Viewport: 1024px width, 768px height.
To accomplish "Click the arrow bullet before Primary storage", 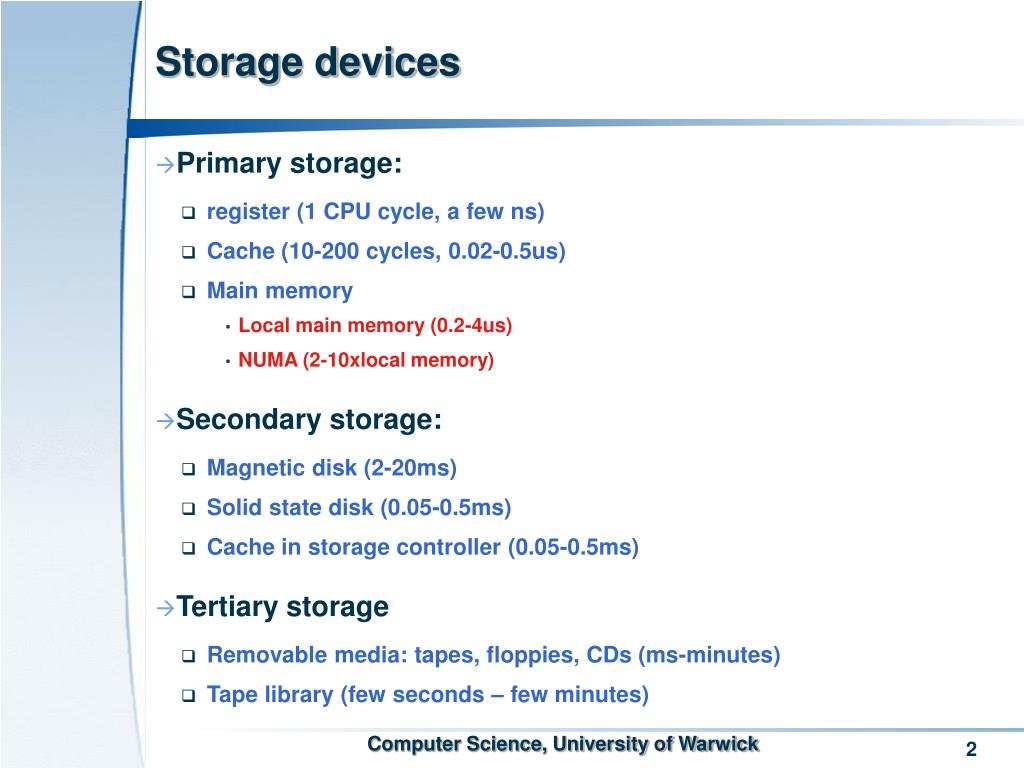I will point(165,164).
